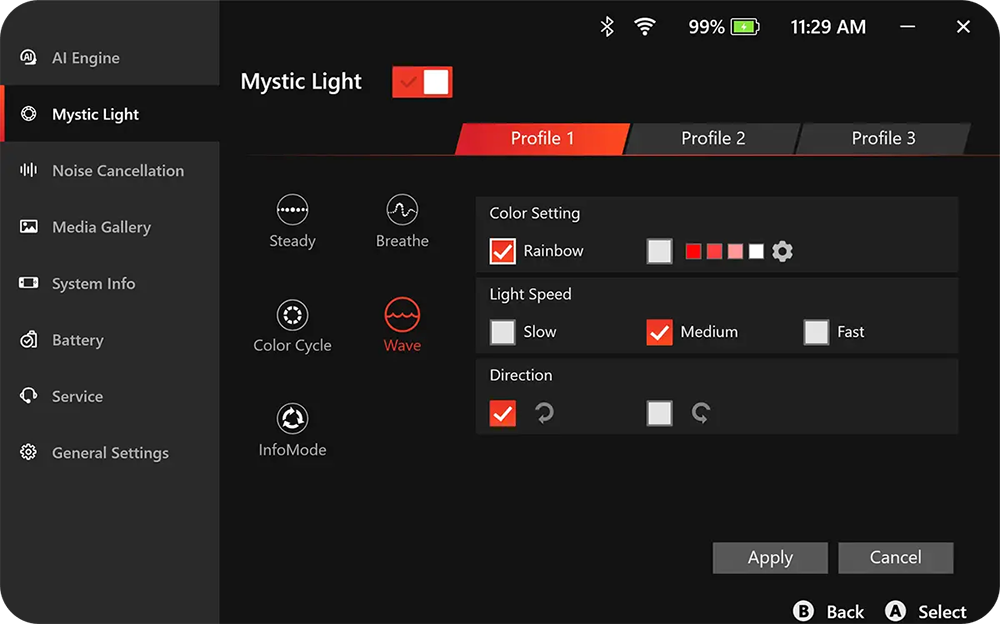Open the AI Engine sidebar icon

point(28,57)
